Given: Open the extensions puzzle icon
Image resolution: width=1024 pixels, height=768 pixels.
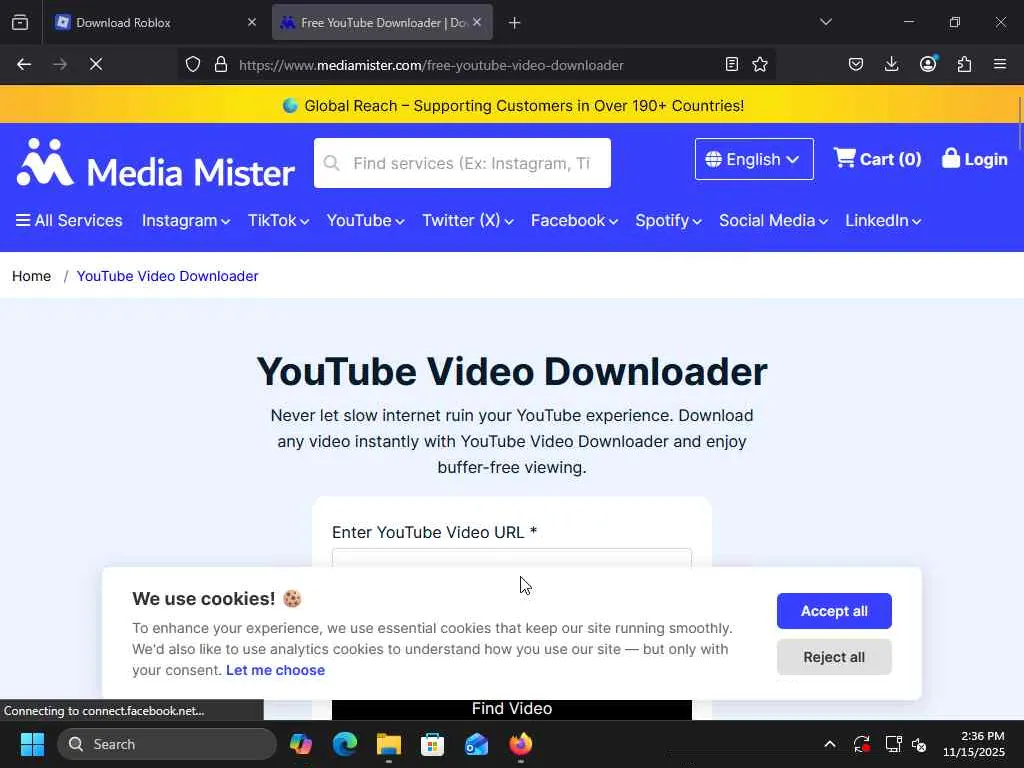Looking at the screenshot, I should coord(964,65).
